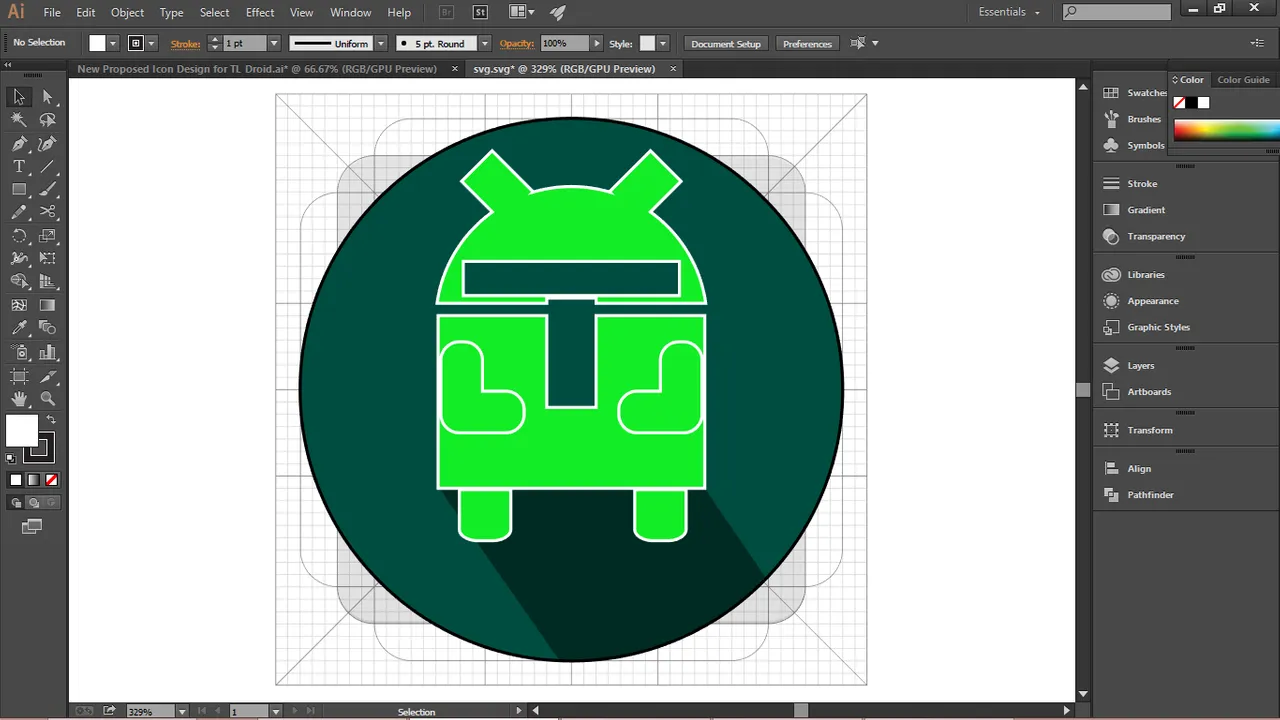Select the Direct Selection tool
This screenshot has height=720, width=1280.
point(47,97)
